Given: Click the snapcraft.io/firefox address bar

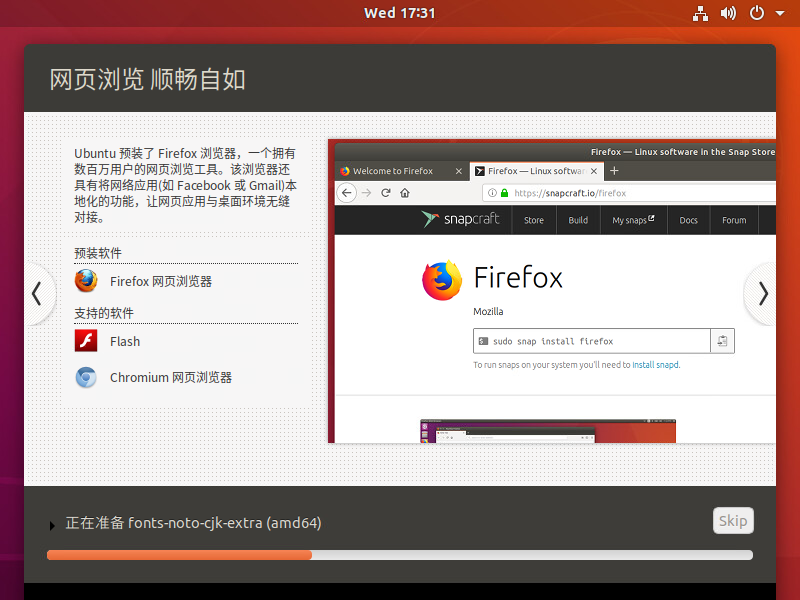Looking at the screenshot, I should (629, 193).
